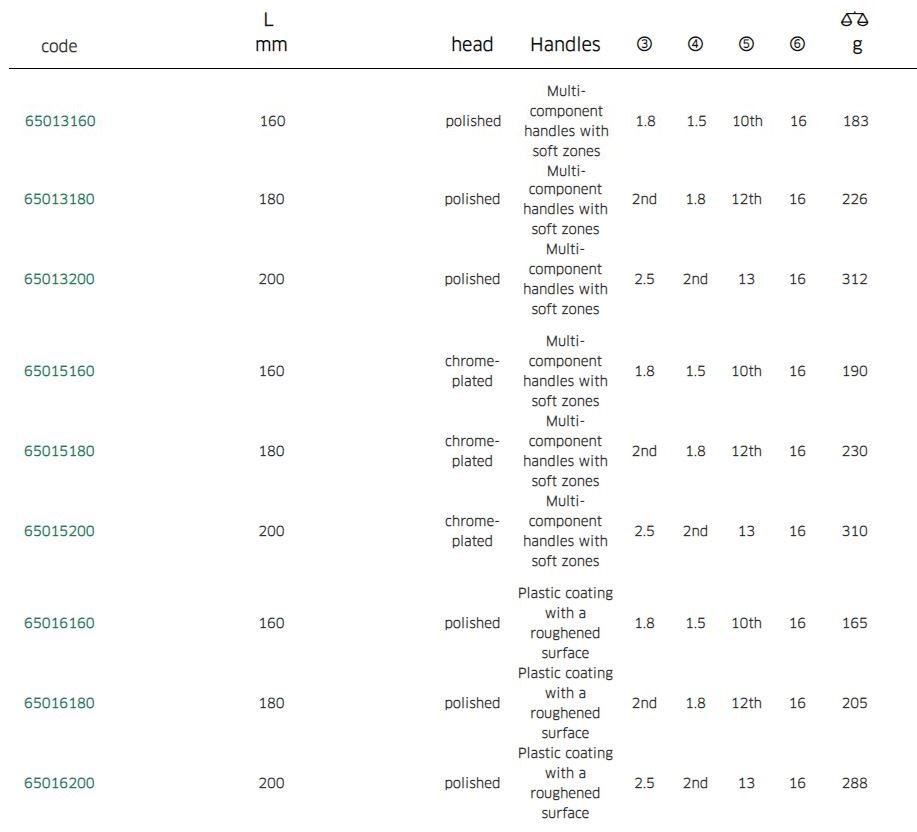Click the "code" column header

(60, 46)
